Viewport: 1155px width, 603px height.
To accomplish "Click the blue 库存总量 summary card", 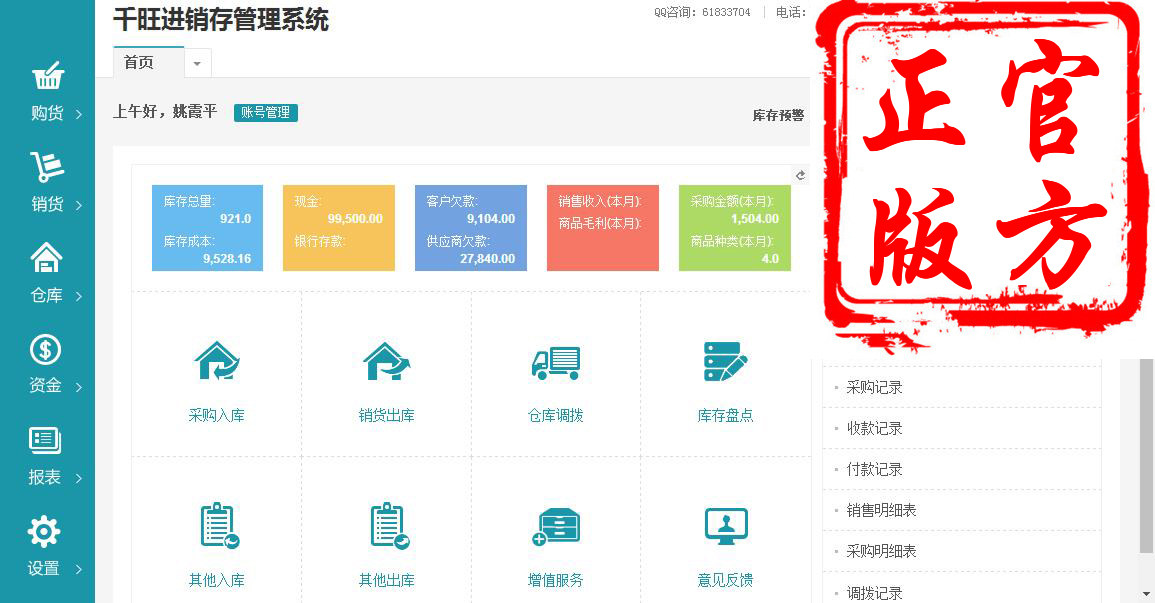I will click(207, 228).
